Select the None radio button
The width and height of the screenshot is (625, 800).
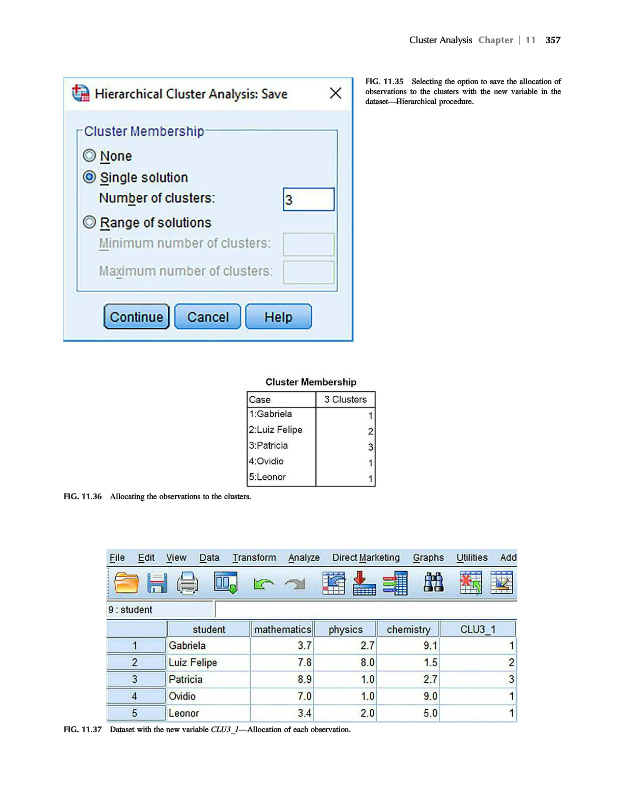click(91, 156)
